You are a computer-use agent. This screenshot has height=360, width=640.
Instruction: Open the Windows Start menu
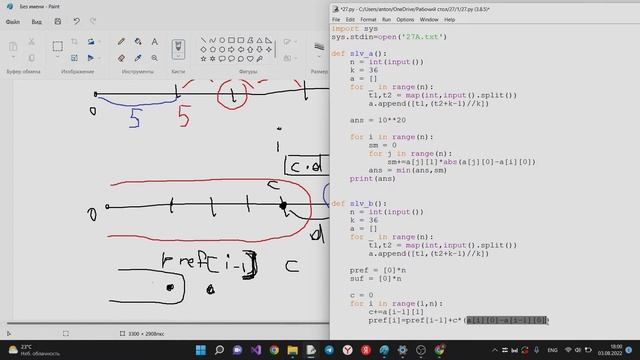[201, 350]
